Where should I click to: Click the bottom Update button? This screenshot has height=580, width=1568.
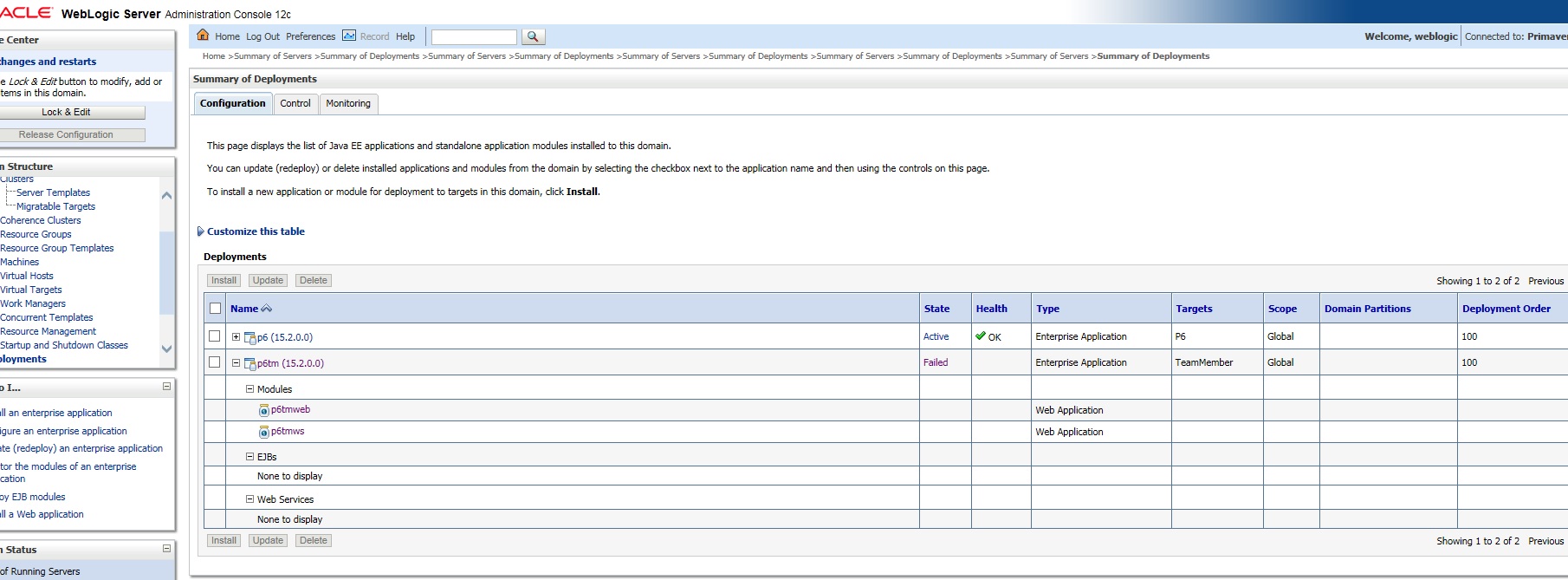268,541
